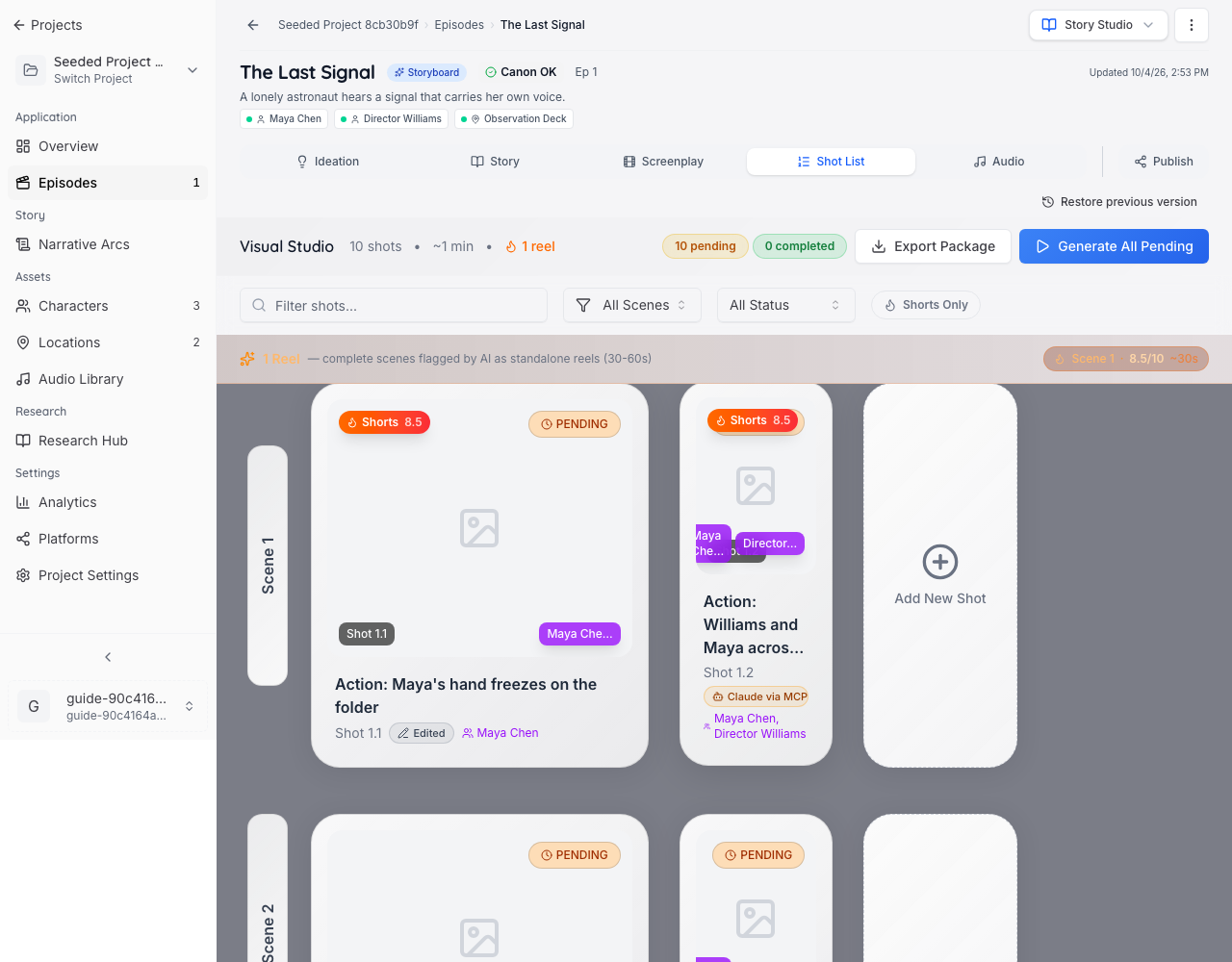Click Claude via MCP badge
The height and width of the screenshot is (962, 1232).
pyautogui.click(x=757, y=696)
